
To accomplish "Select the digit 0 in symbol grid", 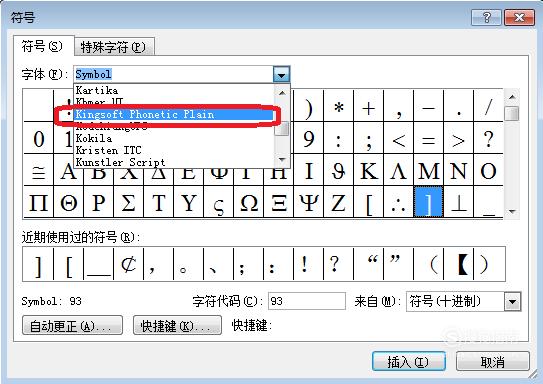I will point(38,138).
